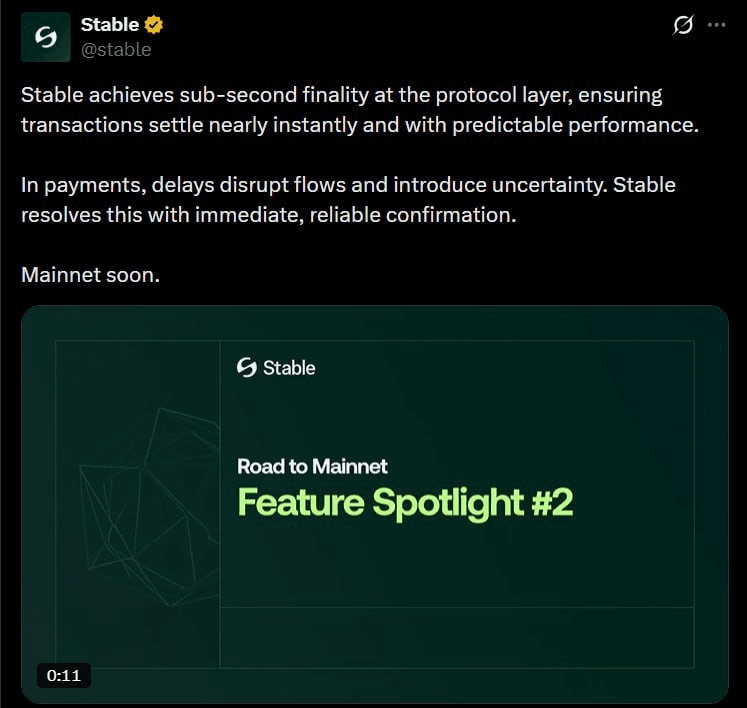Click the gold verified badge
Screen dimensions: 747x708
pos(155,25)
